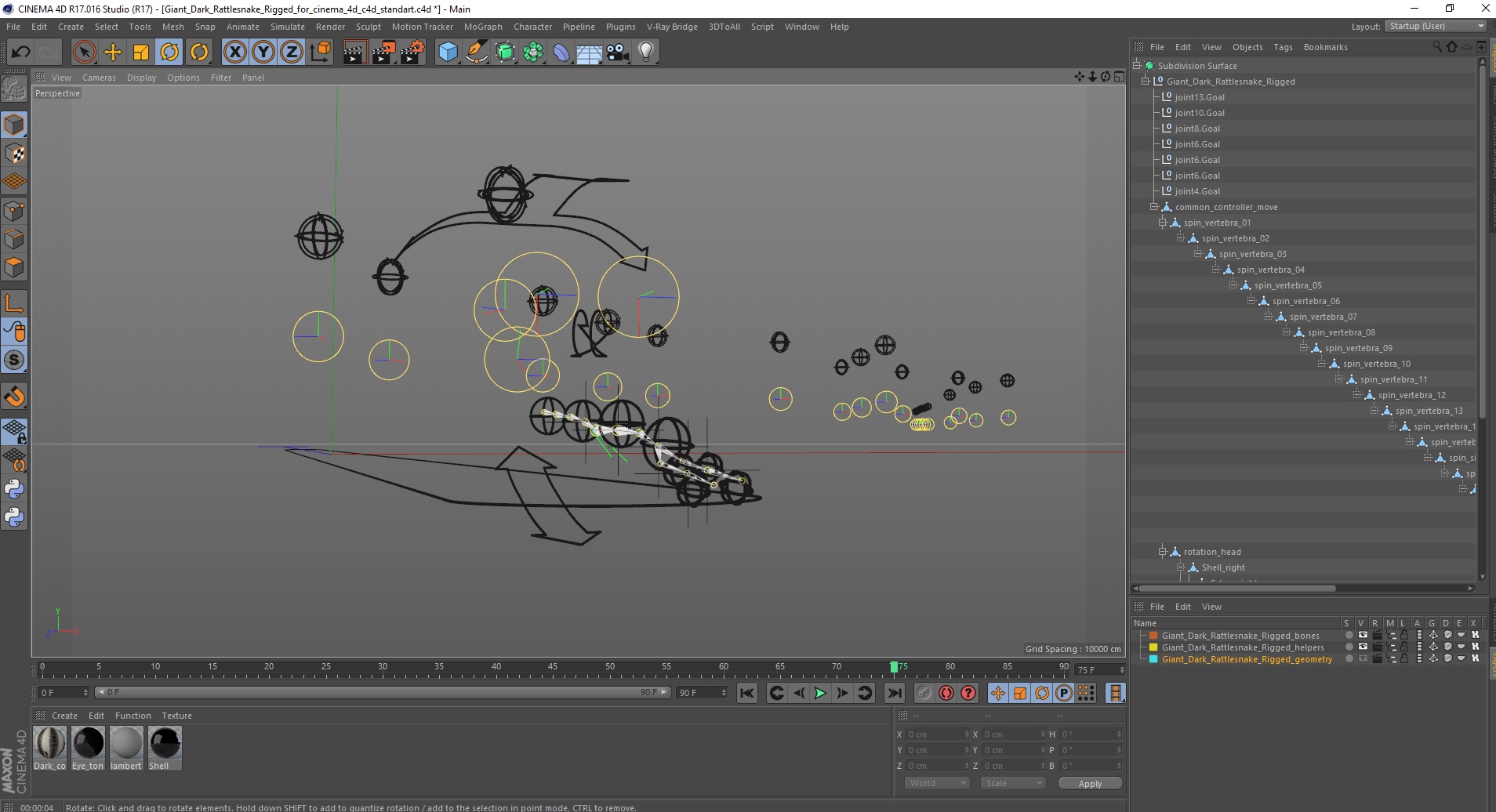Add a Subdivision Surface generator
This screenshot has width=1496, height=812.
pyautogui.click(x=505, y=53)
